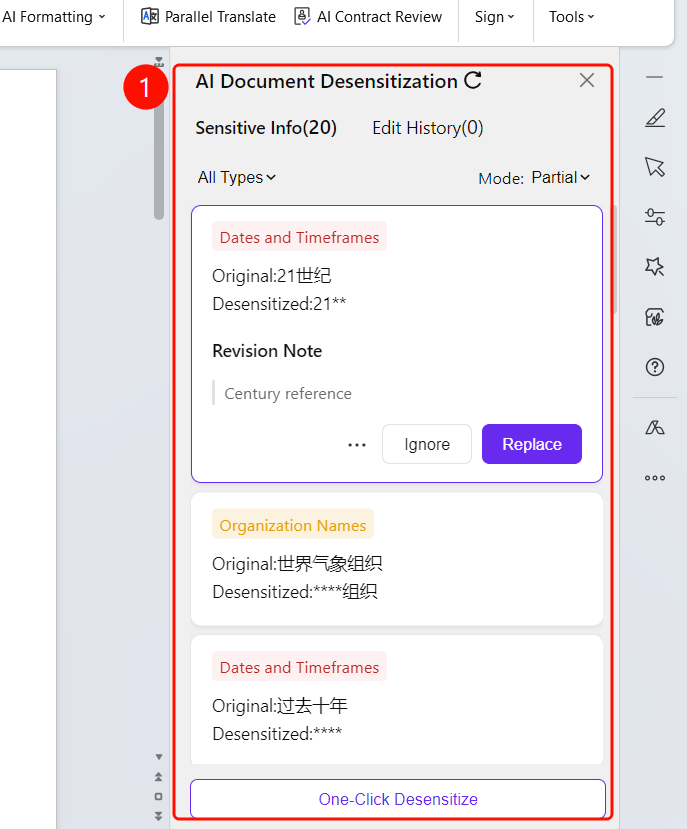This screenshot has height=829, width=687.
Task: Open AI Contract Review from toolbar
Action: [x=368, y=17]
